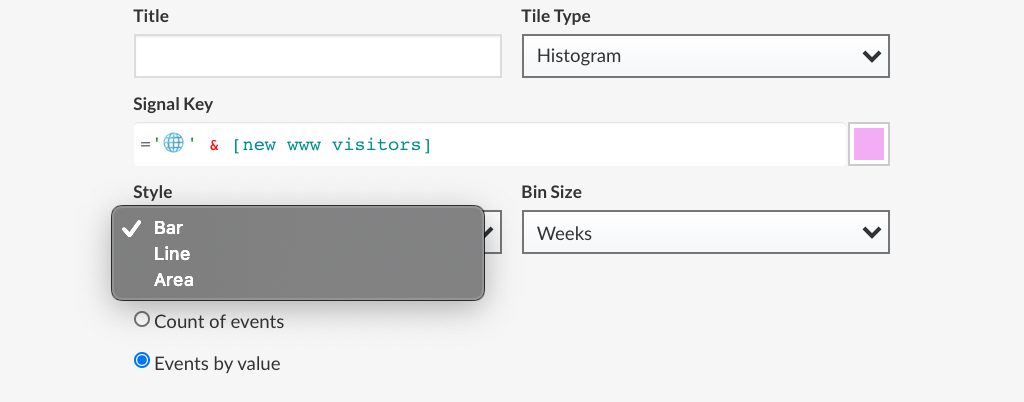The width and height of the screenshot is (1024, 402).
Task: Click the checkmark next to Bar
Action: click(x=131, y=228)
